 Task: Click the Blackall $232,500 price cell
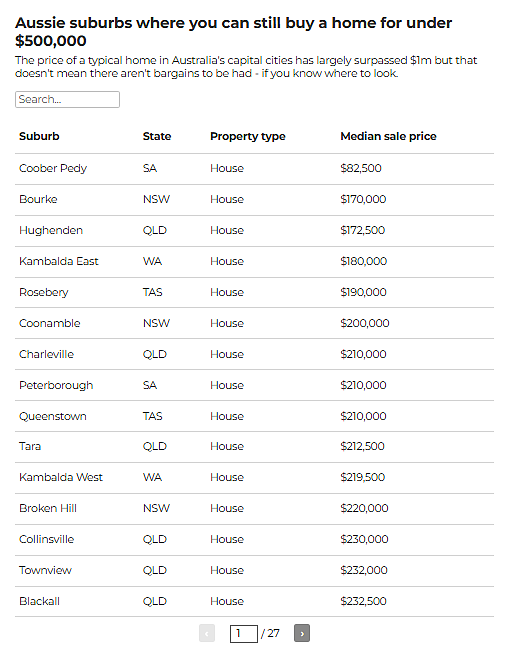click(363, 601)
